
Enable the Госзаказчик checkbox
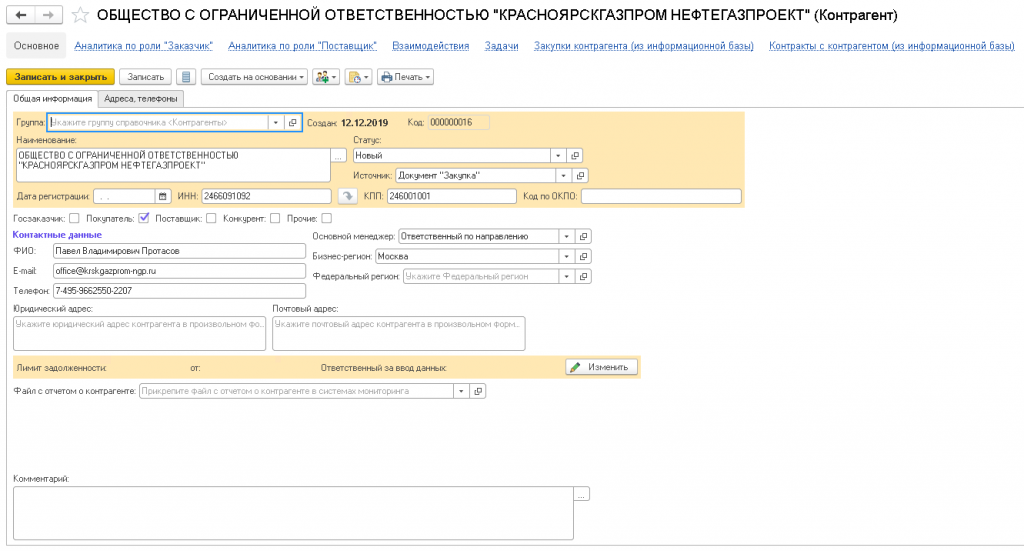[76, 218]
